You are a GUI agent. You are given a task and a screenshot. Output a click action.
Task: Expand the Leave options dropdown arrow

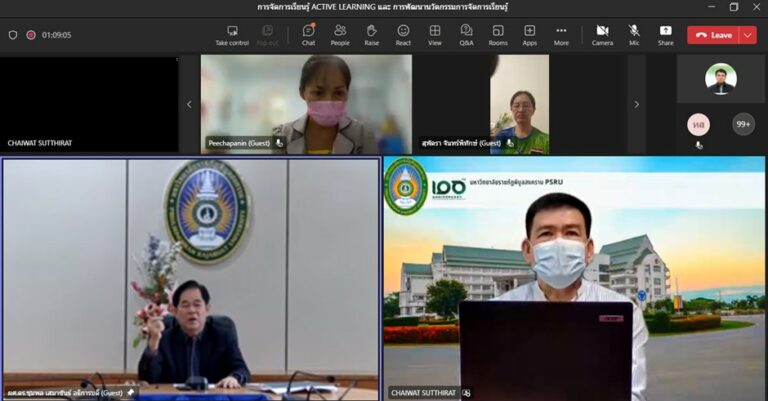coord(748,35)
